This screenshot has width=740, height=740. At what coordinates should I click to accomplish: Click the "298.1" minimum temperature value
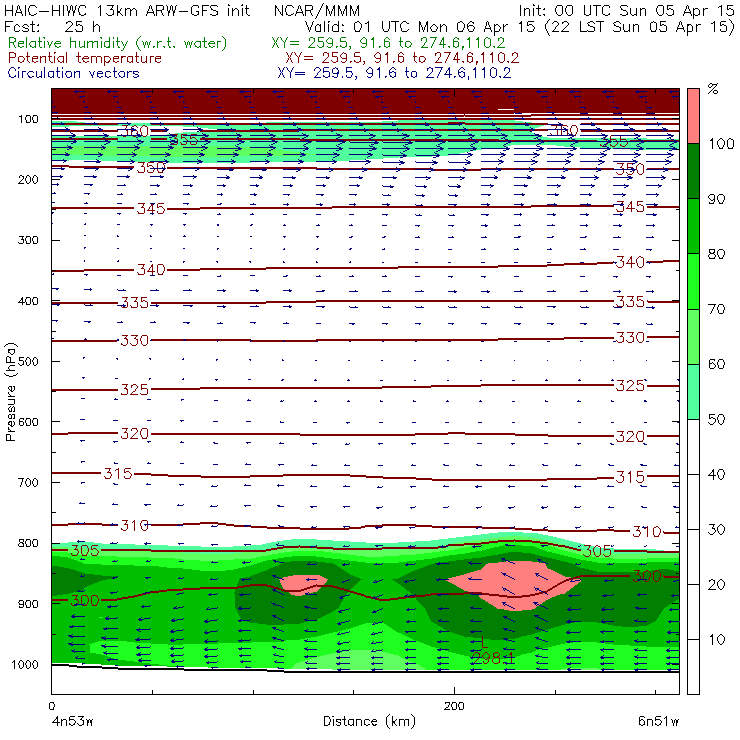493,658
